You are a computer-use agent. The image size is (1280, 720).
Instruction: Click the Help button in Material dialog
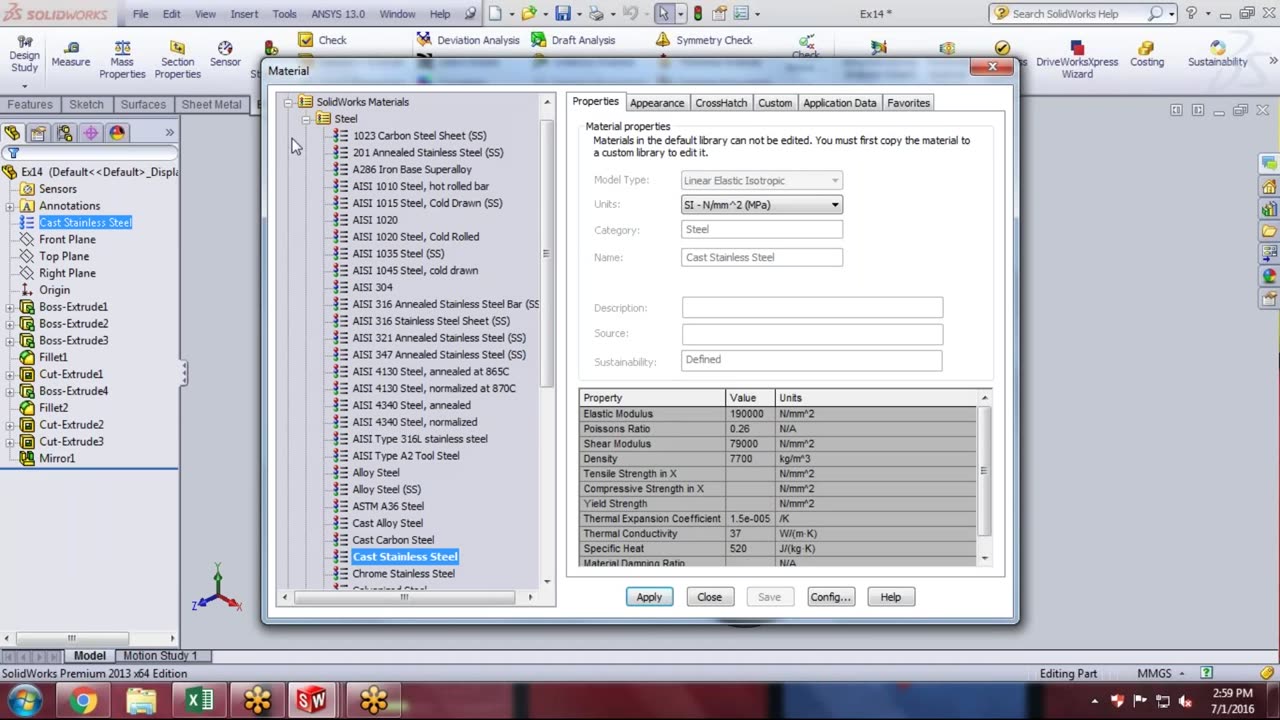tap(890, 597)
